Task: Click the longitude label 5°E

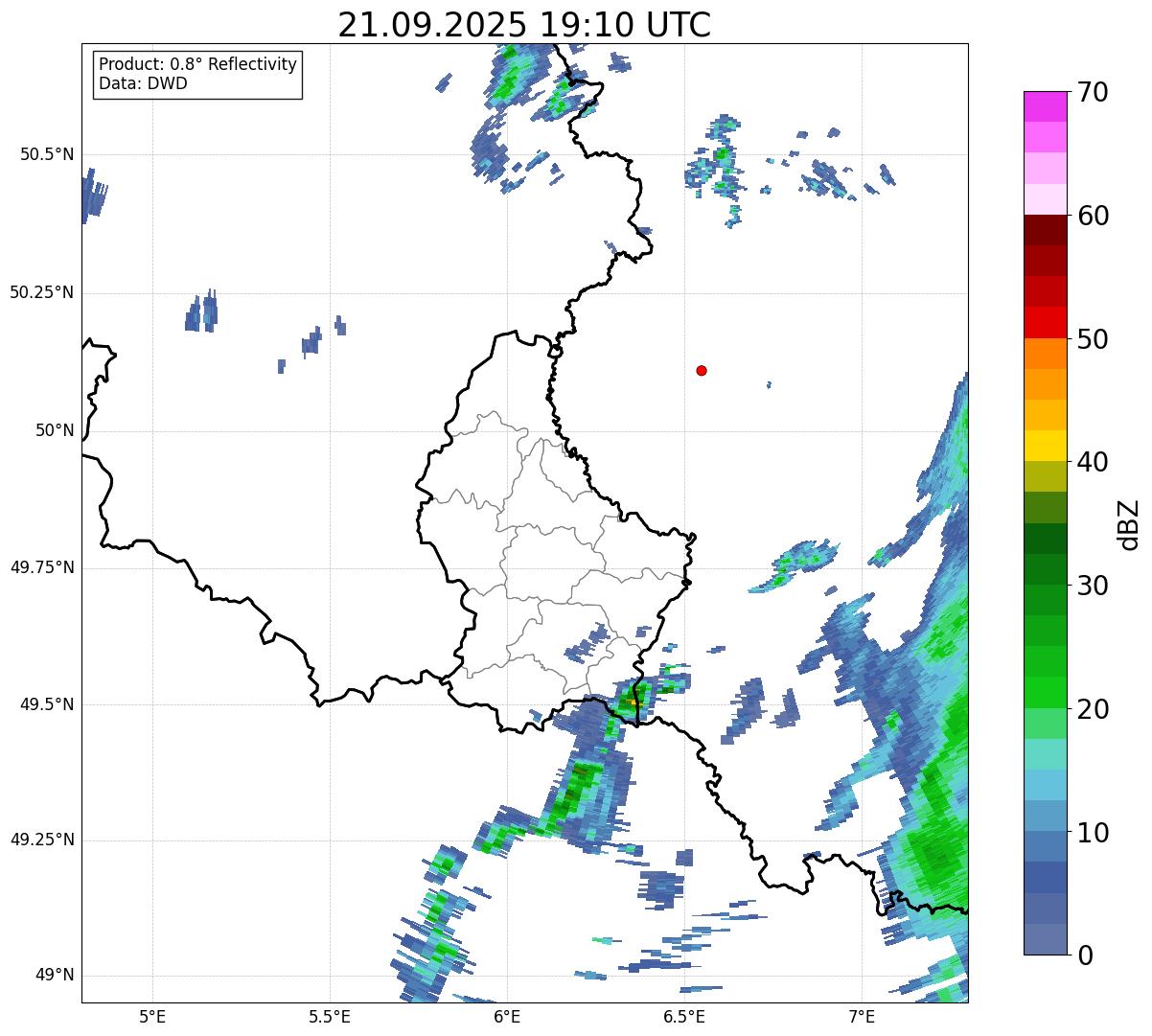Action: (152, 1016)
